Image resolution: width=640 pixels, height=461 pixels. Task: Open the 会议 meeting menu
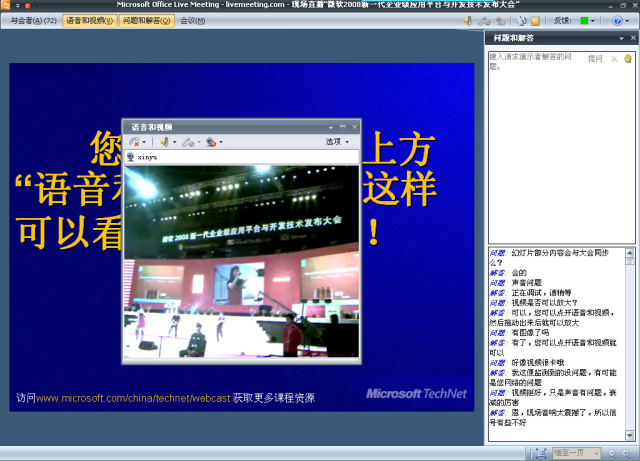pyautogui.click(x=192, y=20)
